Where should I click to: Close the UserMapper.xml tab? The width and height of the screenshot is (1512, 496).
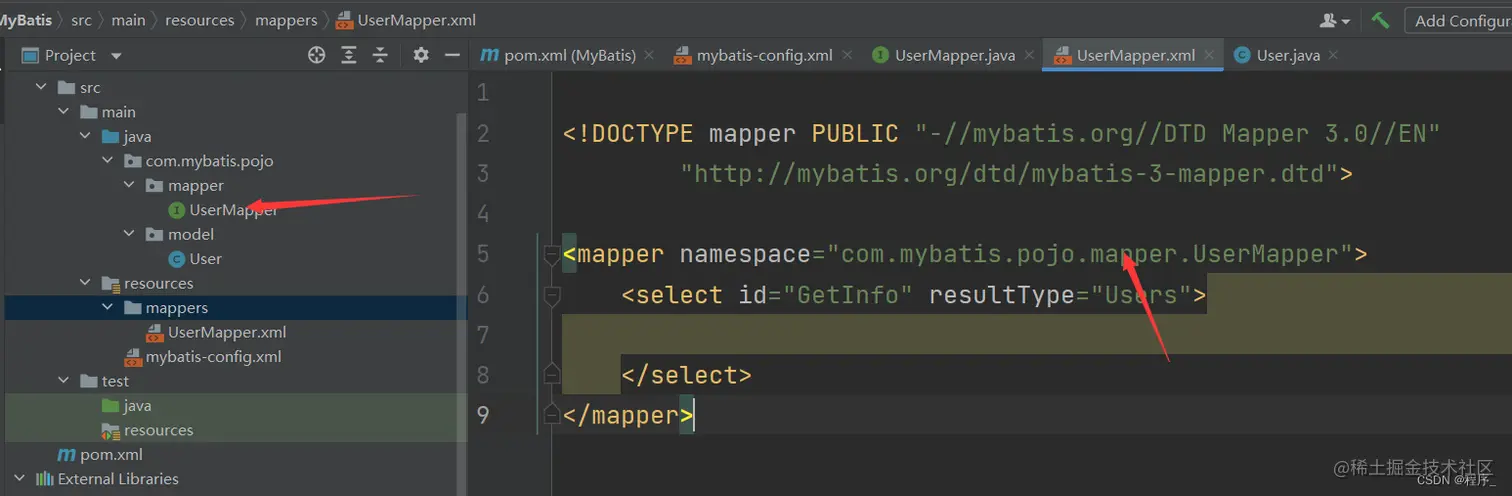click(1208, 56)
